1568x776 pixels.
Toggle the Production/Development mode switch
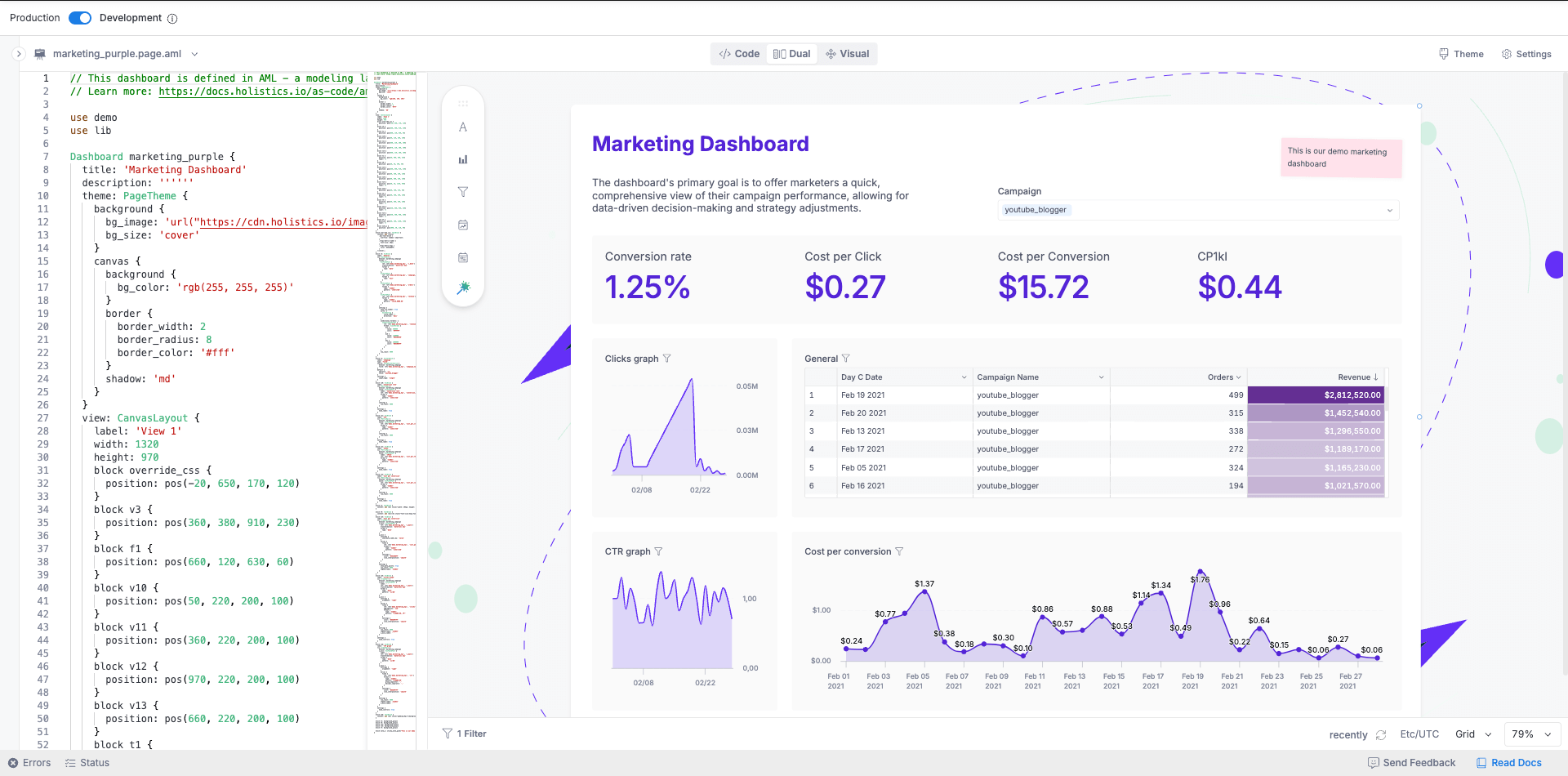tap(80, 18)
